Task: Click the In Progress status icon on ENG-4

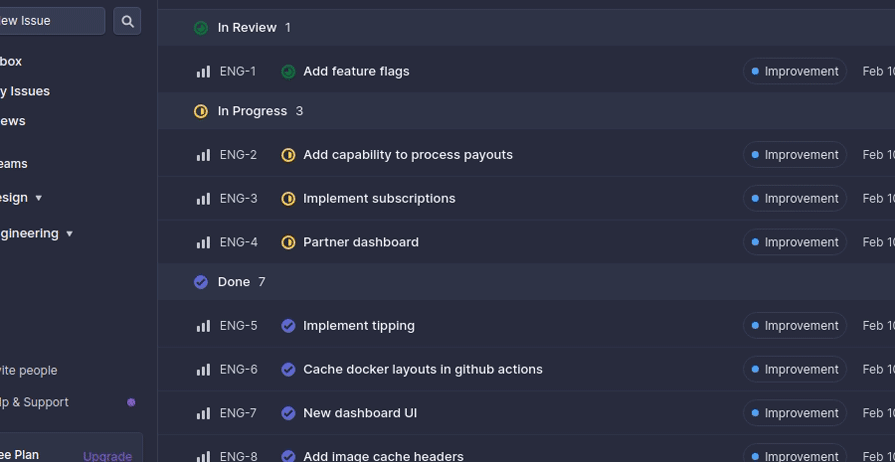Action: pyautogui.click(x=288, y=242)
